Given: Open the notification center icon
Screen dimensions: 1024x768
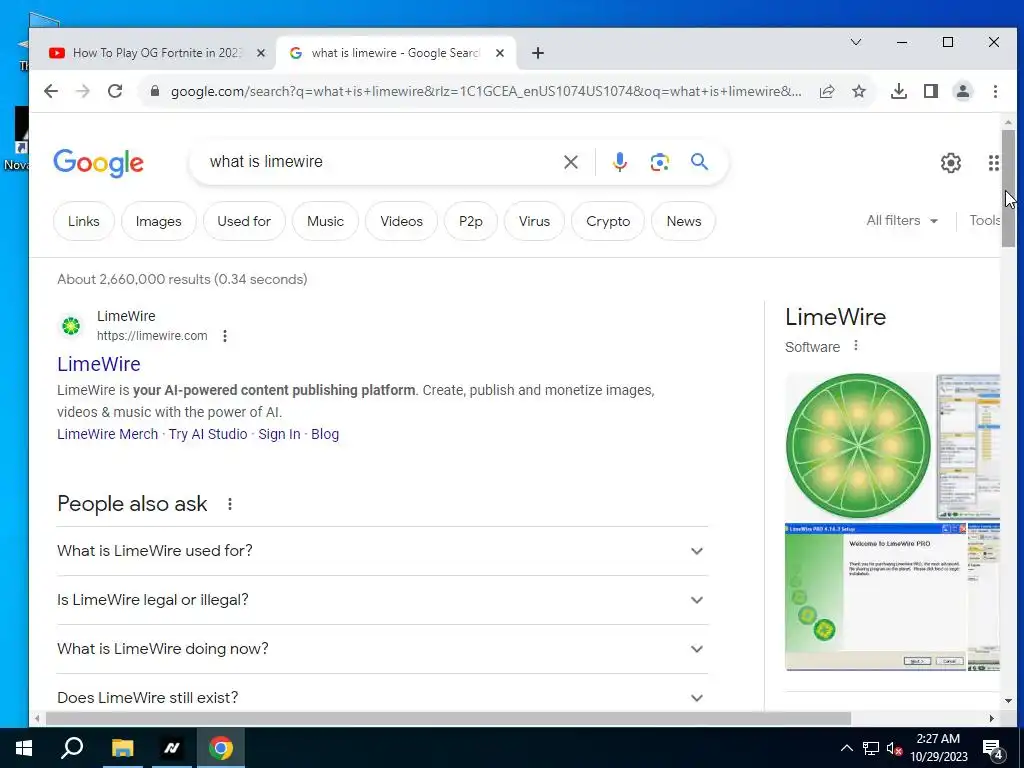Looking at the screenshot, I should point(993,748).
